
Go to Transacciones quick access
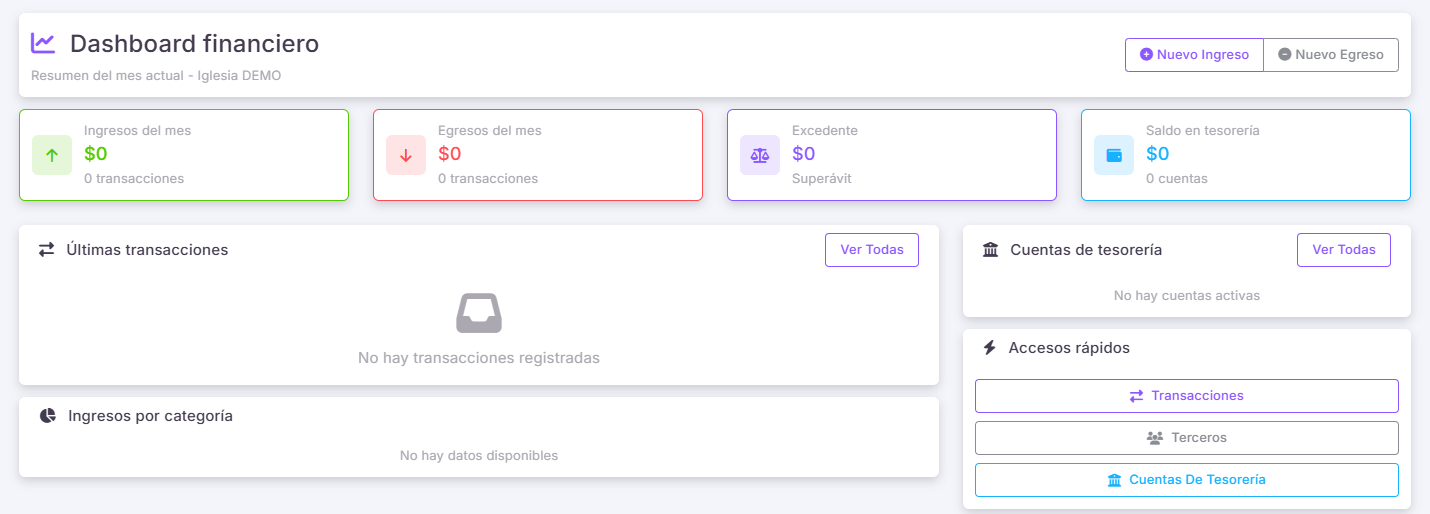pyautogui.click(x=1186, y=396)
